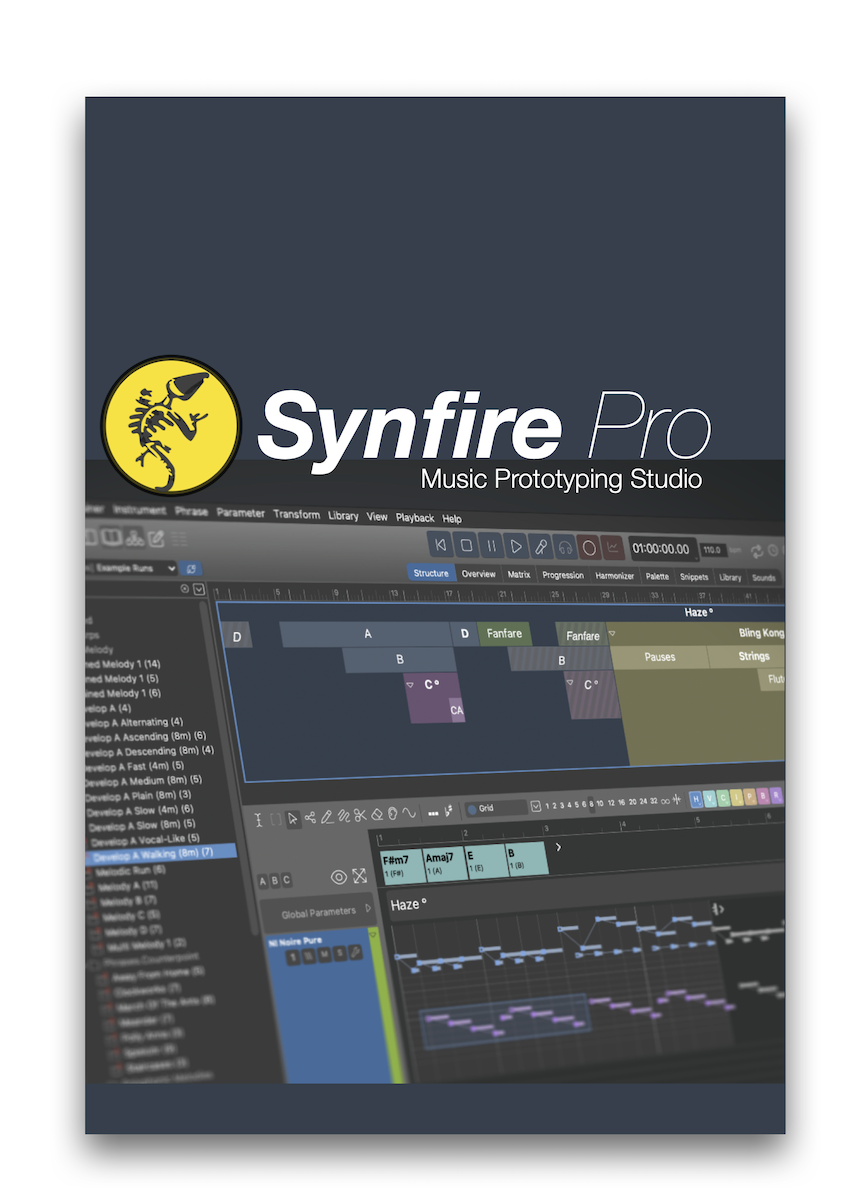This screenshot has height=1191, width=842.
Task: Select the Develop A Walking phrase in the sidebar
Action: tap(150, 852)
